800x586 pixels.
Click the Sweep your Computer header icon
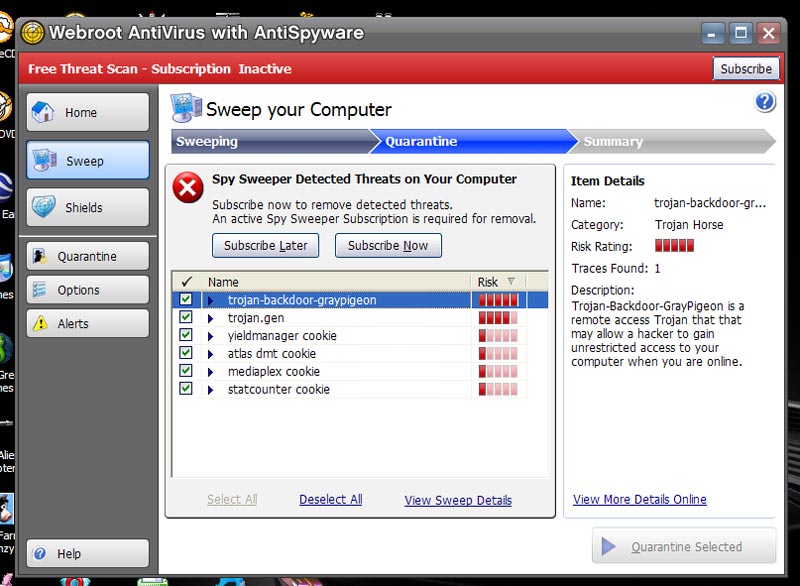pos(186,108)
